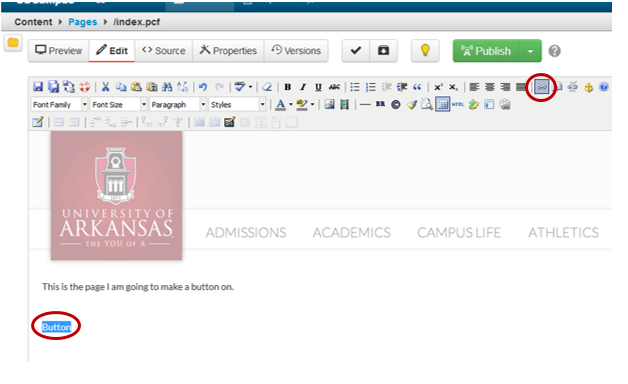Open the Publish button dropdown arrow

click(530, 51)
